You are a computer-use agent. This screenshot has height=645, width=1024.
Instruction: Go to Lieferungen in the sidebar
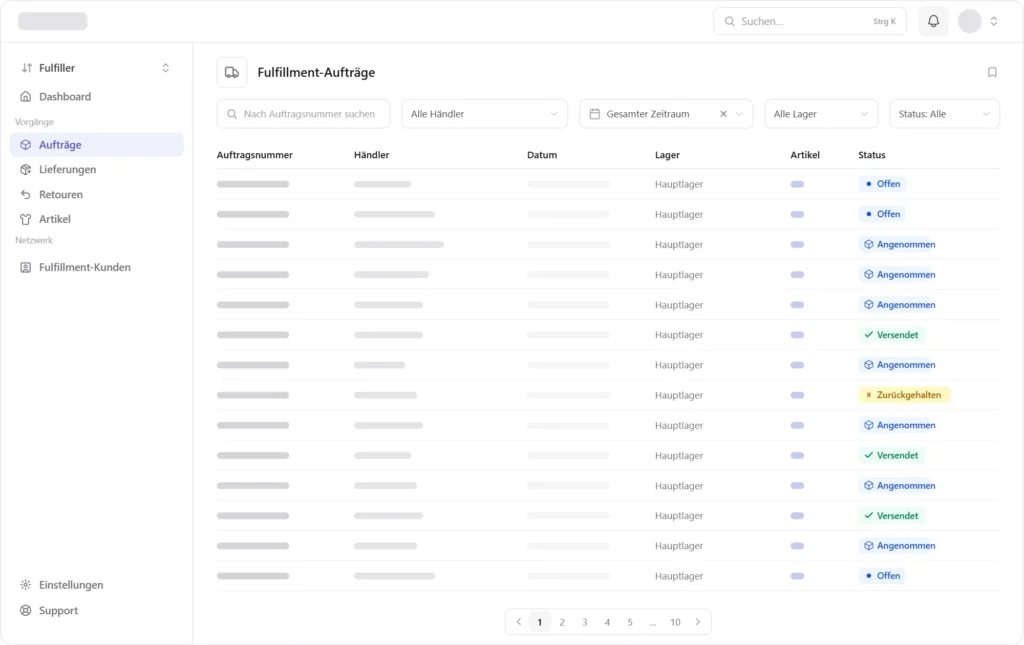coord(95,170)
